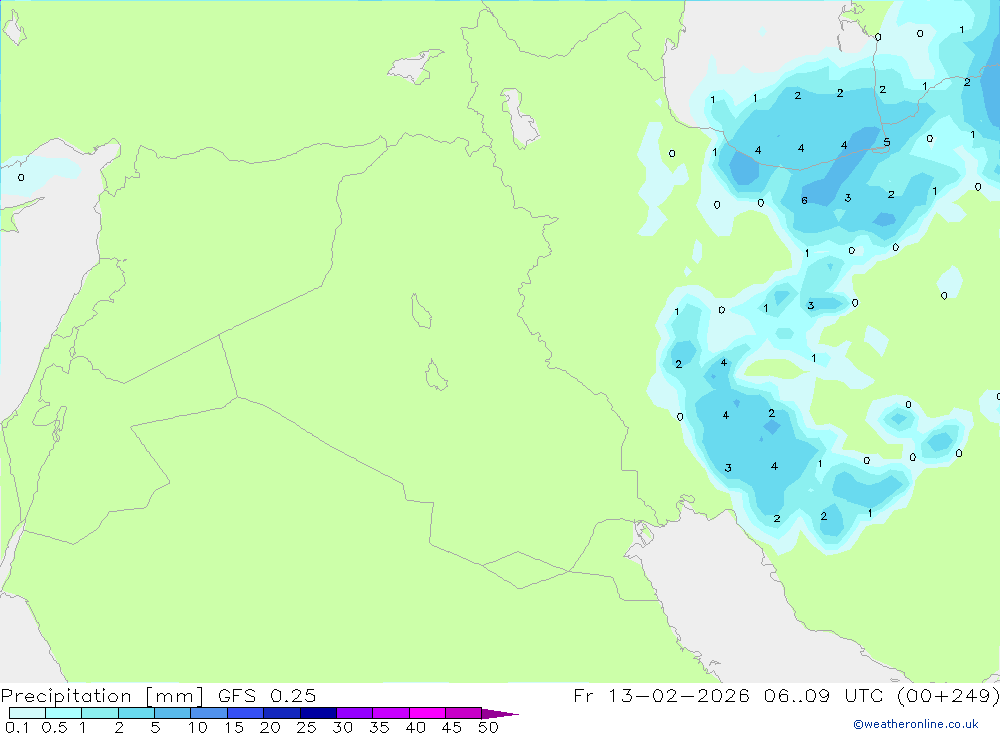Click the 'GFS 0.25' model label

tap(267, 695)
